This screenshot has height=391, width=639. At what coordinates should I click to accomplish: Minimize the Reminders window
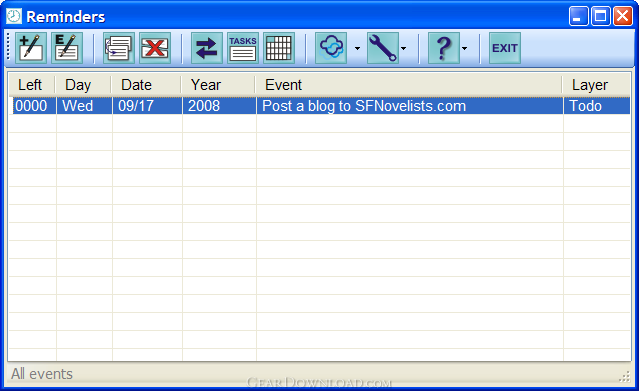click(x=579, y=16)
